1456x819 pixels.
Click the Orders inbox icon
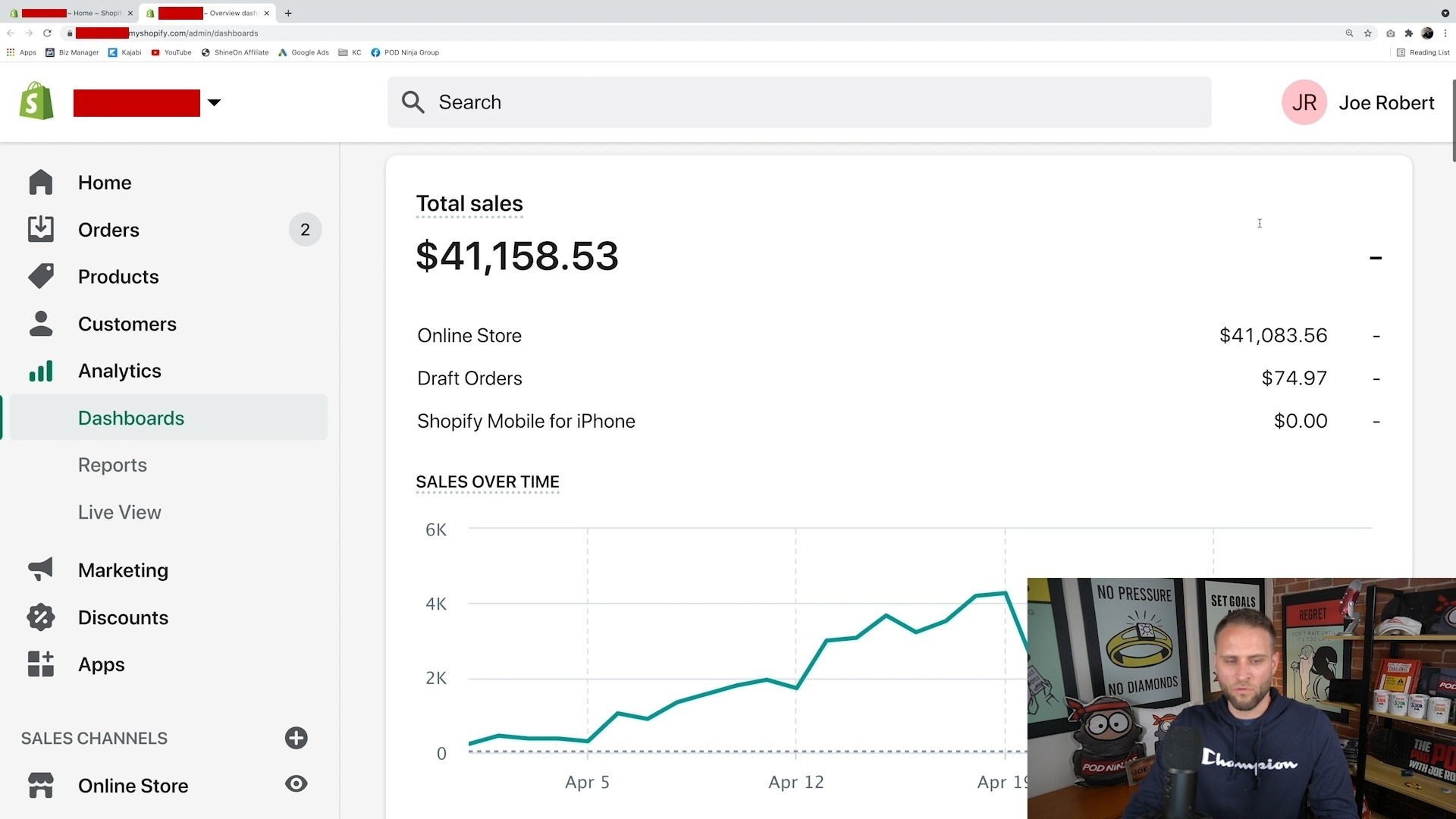(x=41, y=229)
